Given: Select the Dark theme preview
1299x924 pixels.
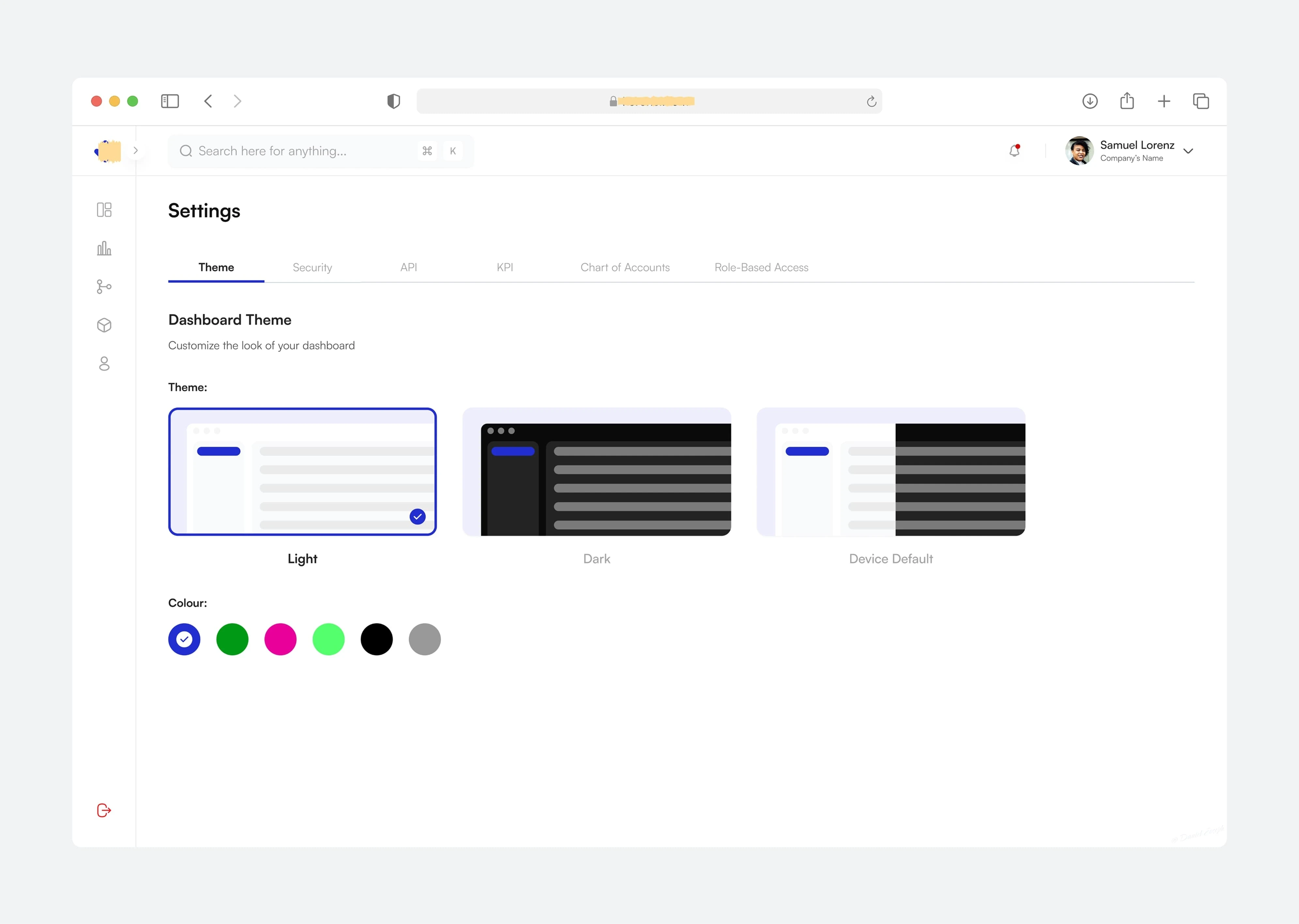Looking at the screenshot, I should pyautogui.click(x=596, y=472).
